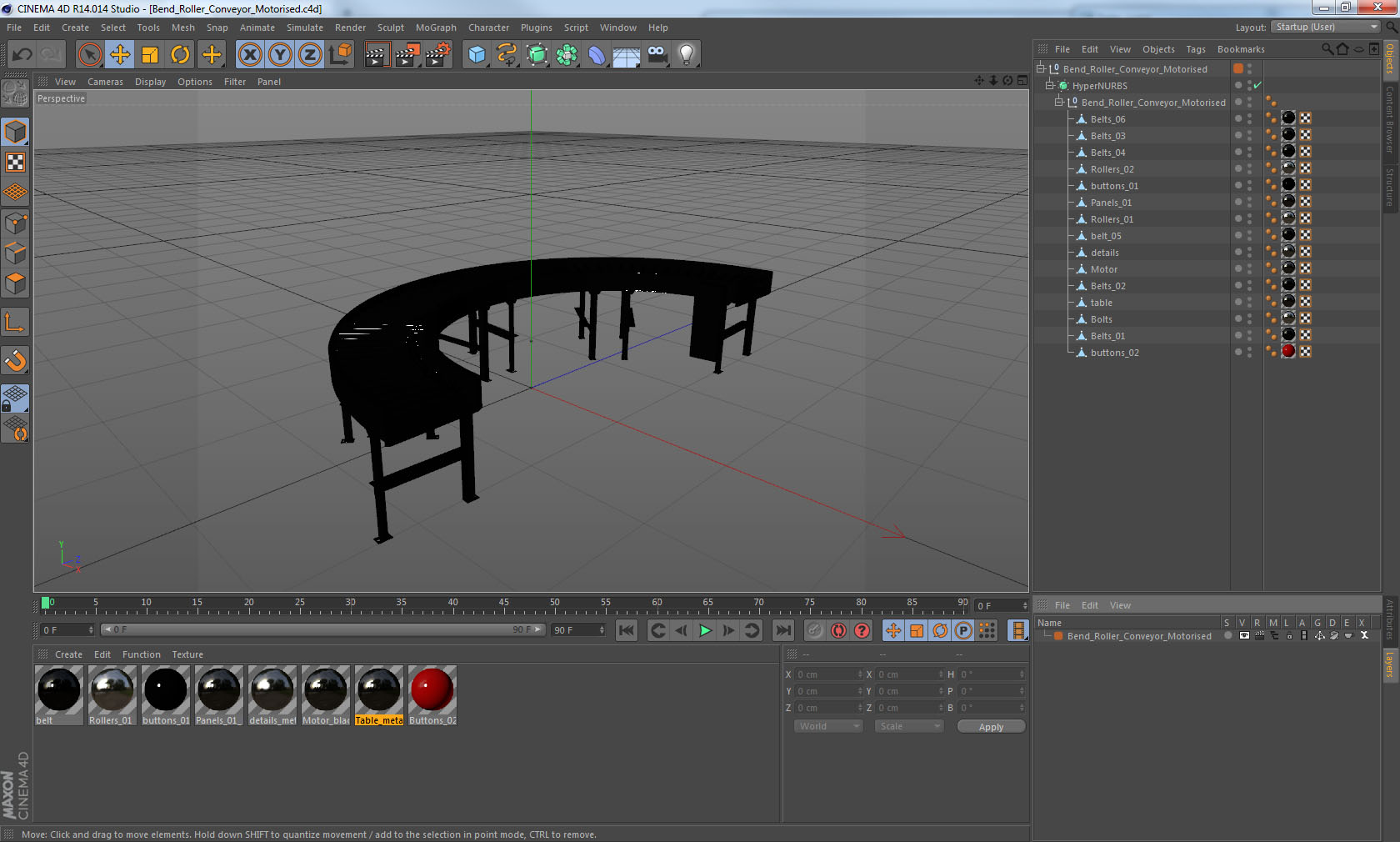The height and width of the screenshot is (842, 1400).
Task: Toggle visibility dot for buttons_02
Action: pyautogui.click(x=1238, y=352)
